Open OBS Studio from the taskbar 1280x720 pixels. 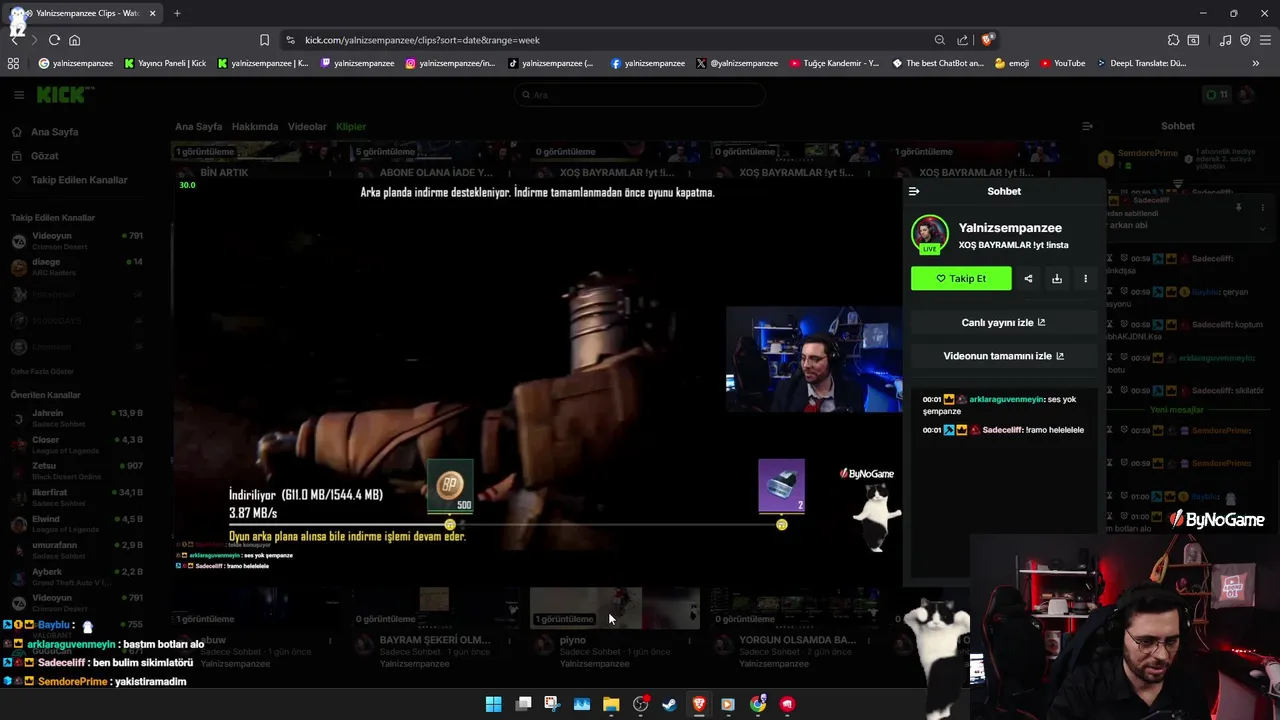[x=641, y=704]
